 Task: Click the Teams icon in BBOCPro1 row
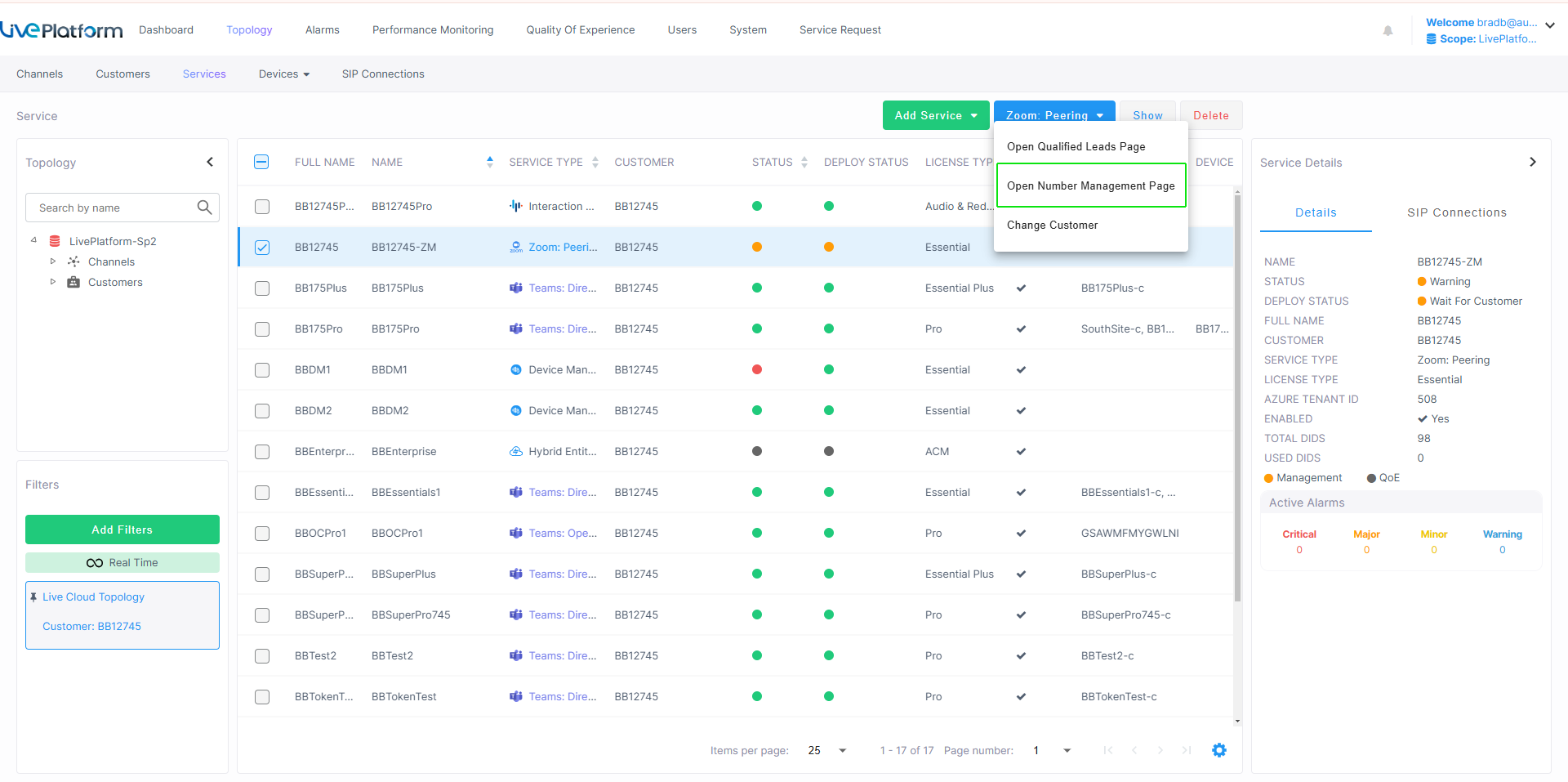[x=515, y=533]
